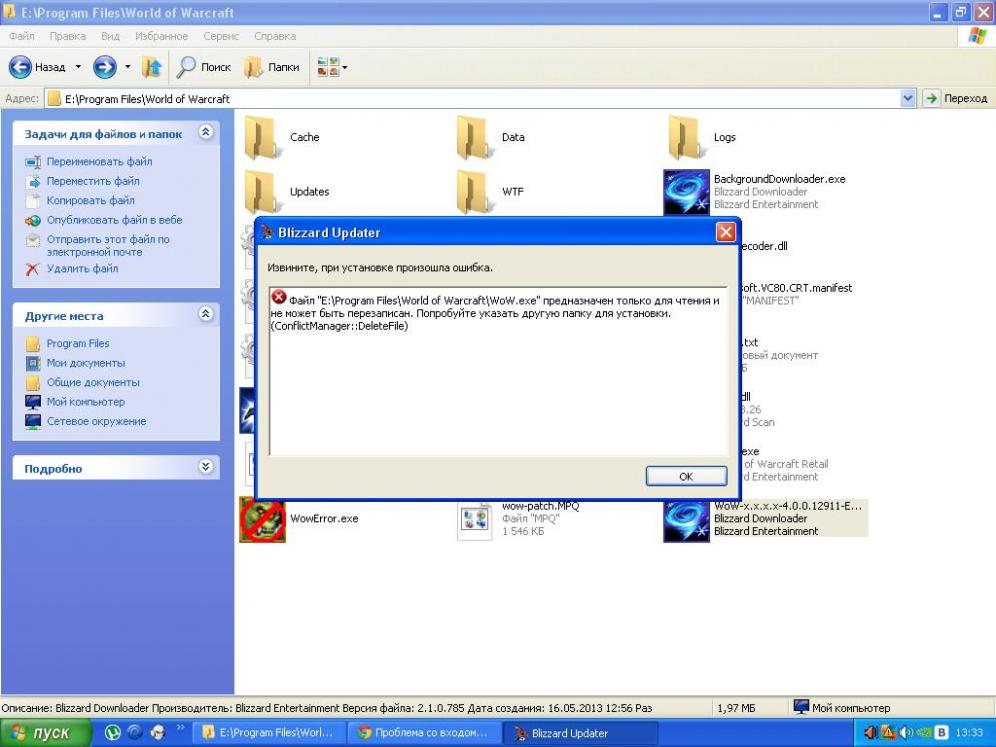The image size is (996, 747).
Task: Open the Файл menu
Action: click(22, 36)
